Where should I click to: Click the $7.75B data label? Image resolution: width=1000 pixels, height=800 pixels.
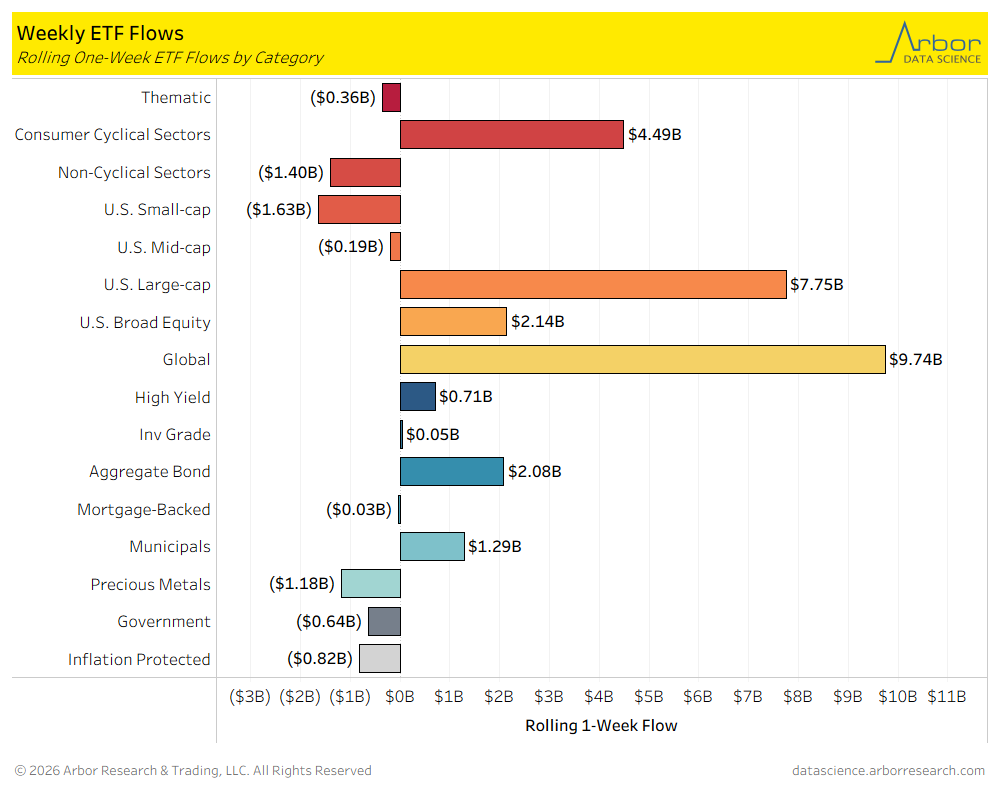point(817,285)
